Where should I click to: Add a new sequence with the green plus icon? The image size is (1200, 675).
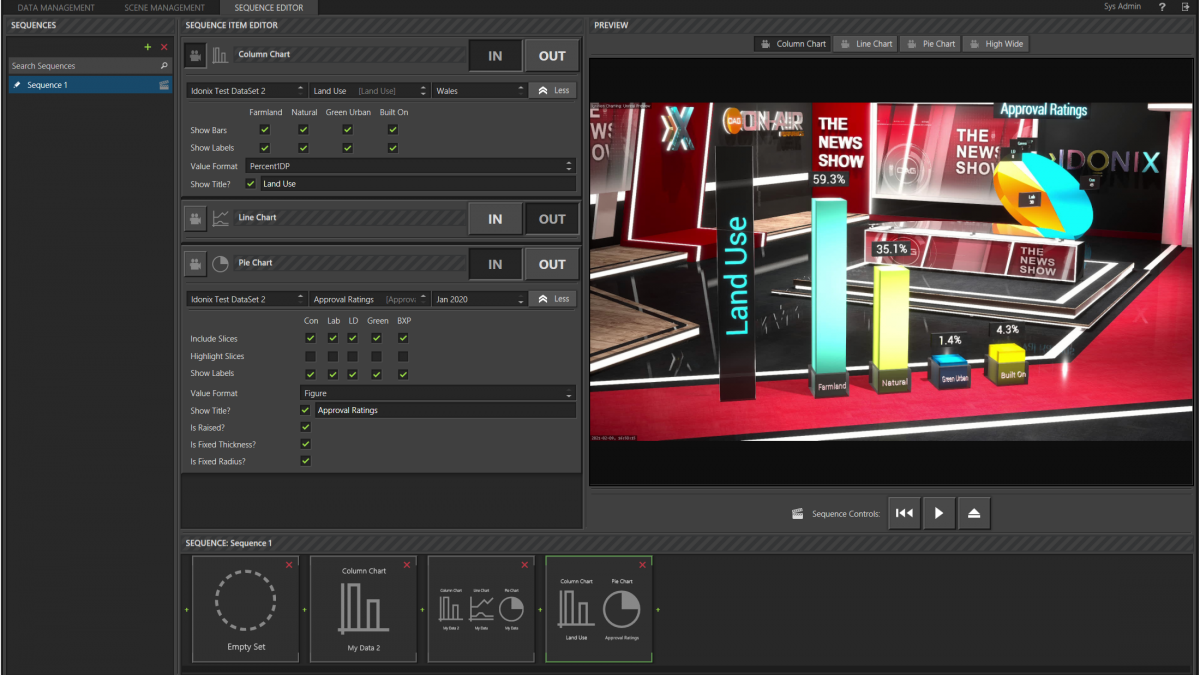point(146,46)
